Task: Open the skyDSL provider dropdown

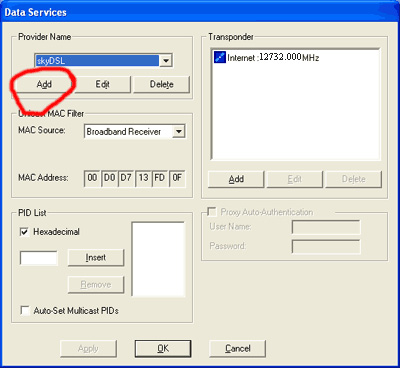Action: tap(166, 61)
